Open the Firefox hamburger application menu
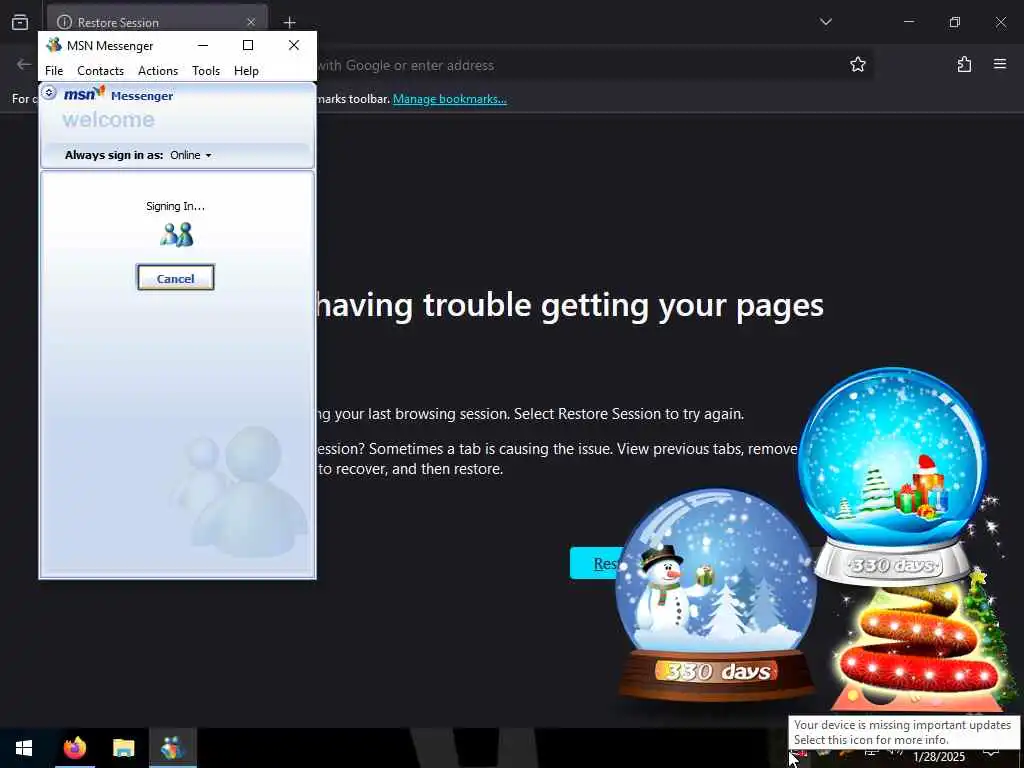Image resolution: width=1024 pixels, height=768 pixels. pyautogui.click(x=1000, y=65)
